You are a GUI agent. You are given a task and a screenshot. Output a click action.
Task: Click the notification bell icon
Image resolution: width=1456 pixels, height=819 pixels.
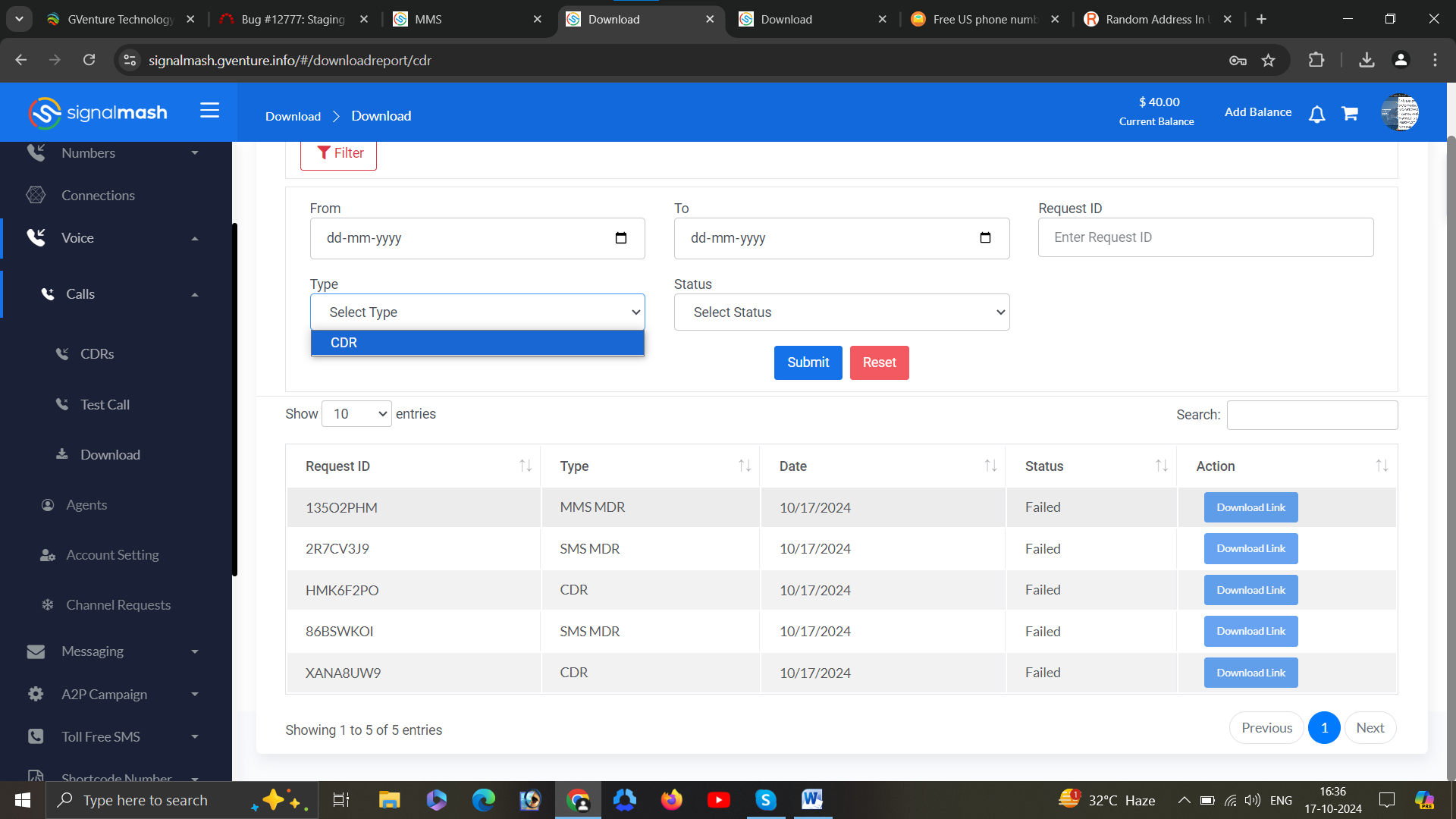1317,114
